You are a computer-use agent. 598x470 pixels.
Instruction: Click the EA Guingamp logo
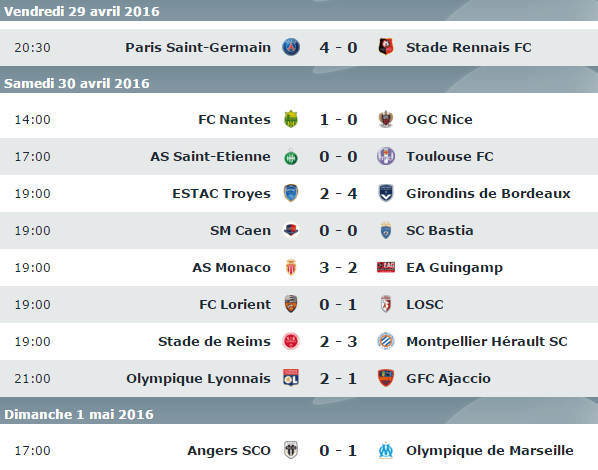386,267
